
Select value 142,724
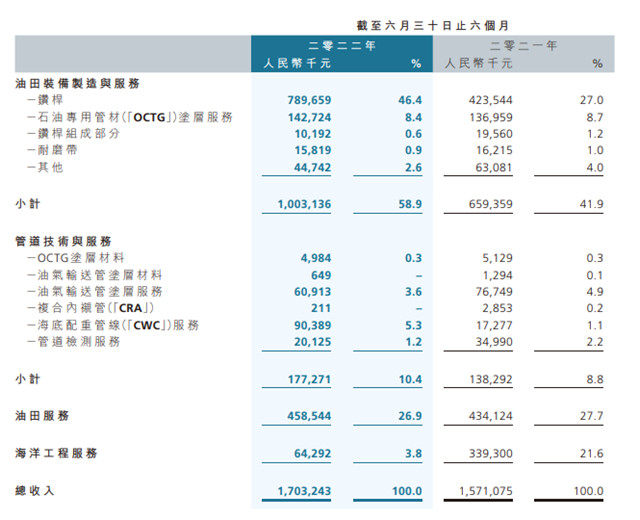[x=309, y=118]
